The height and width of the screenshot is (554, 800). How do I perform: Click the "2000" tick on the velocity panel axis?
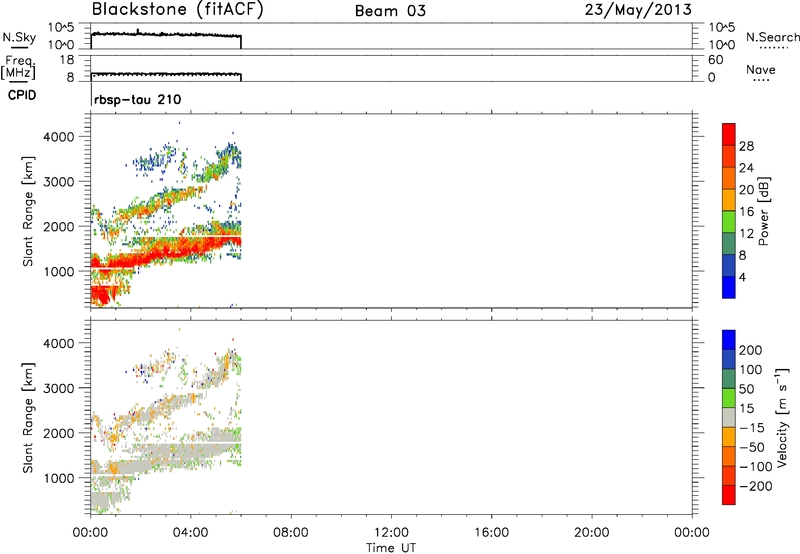point(58,433)
